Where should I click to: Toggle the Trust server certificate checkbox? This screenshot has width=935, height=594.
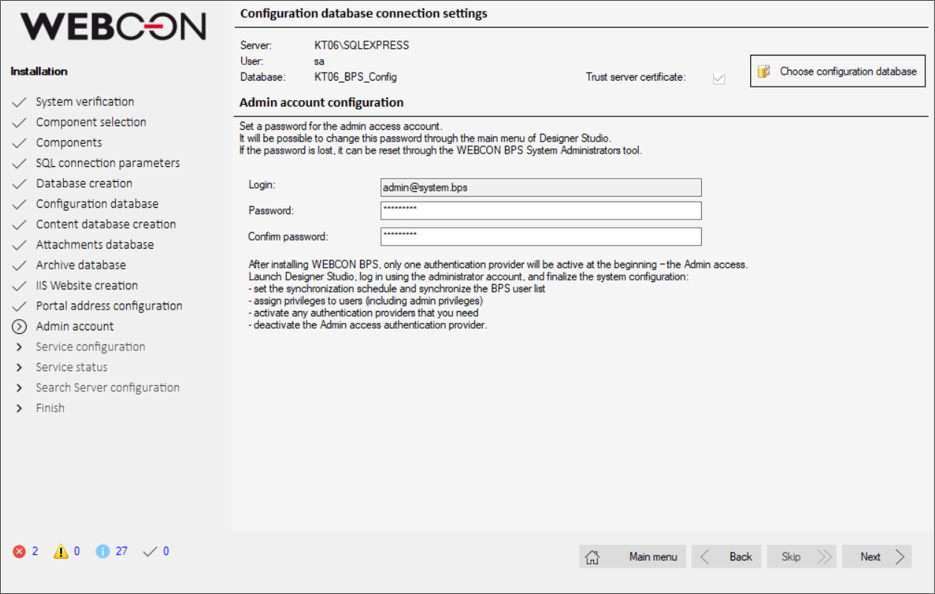click(x=718, y=78)
